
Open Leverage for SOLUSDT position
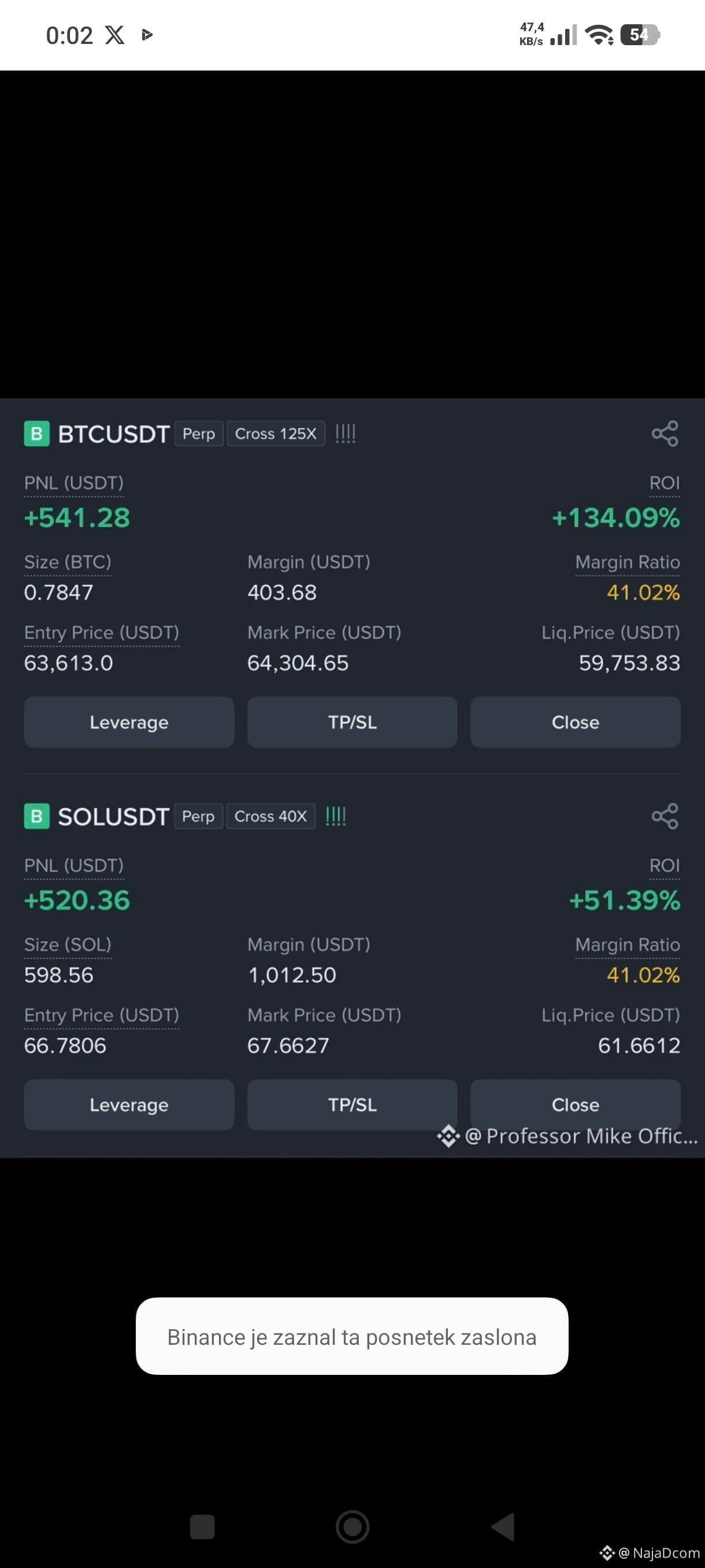[x=129, y=1104]
